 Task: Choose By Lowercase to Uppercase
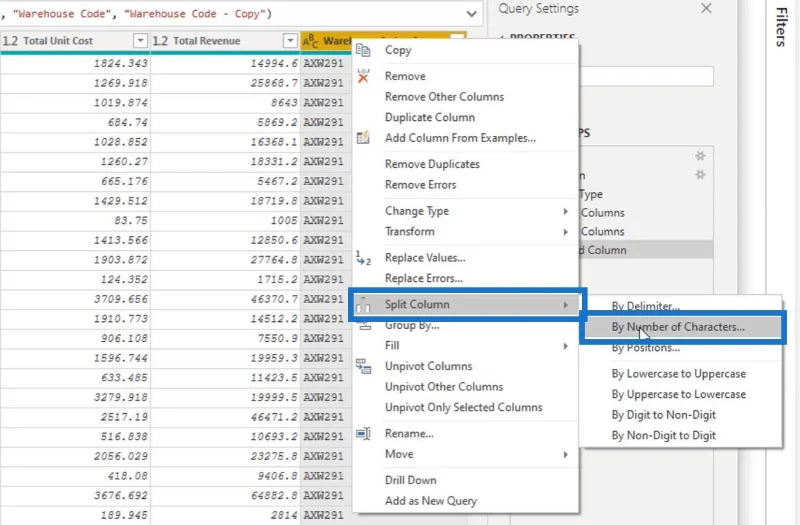(x=681, y=373)
